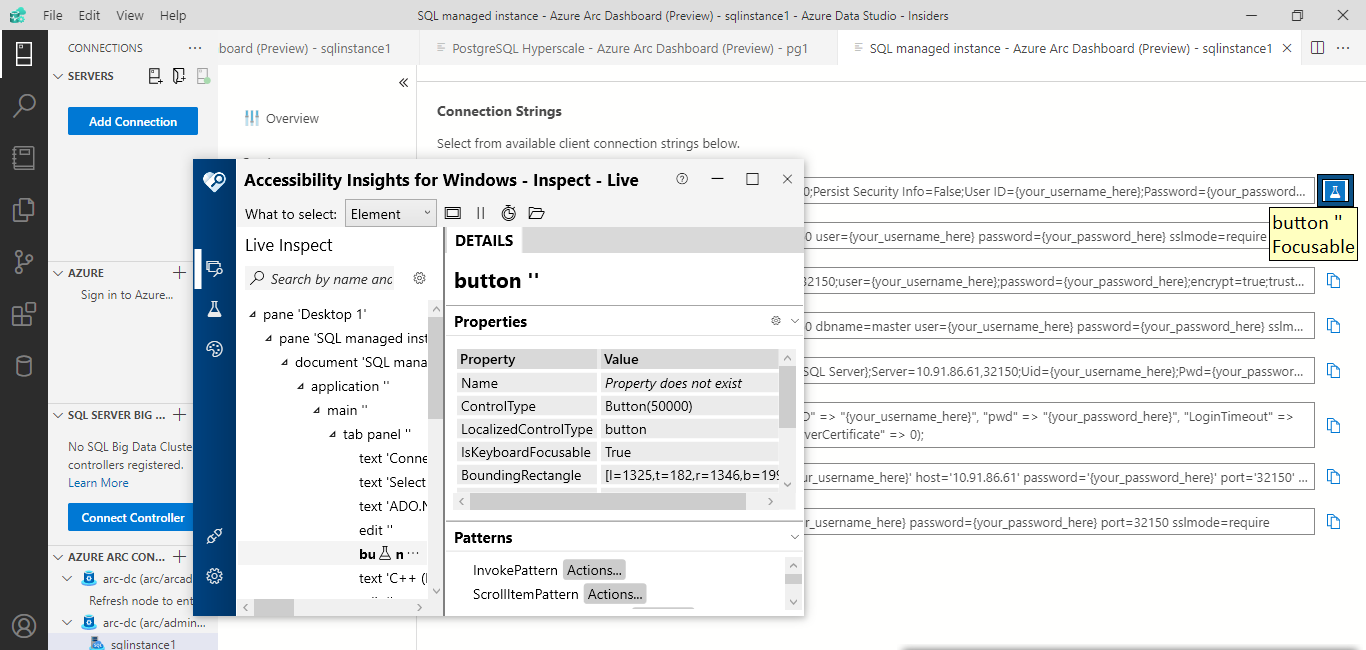Open the View menu
1366x650 pixels.
pos(130,15)
